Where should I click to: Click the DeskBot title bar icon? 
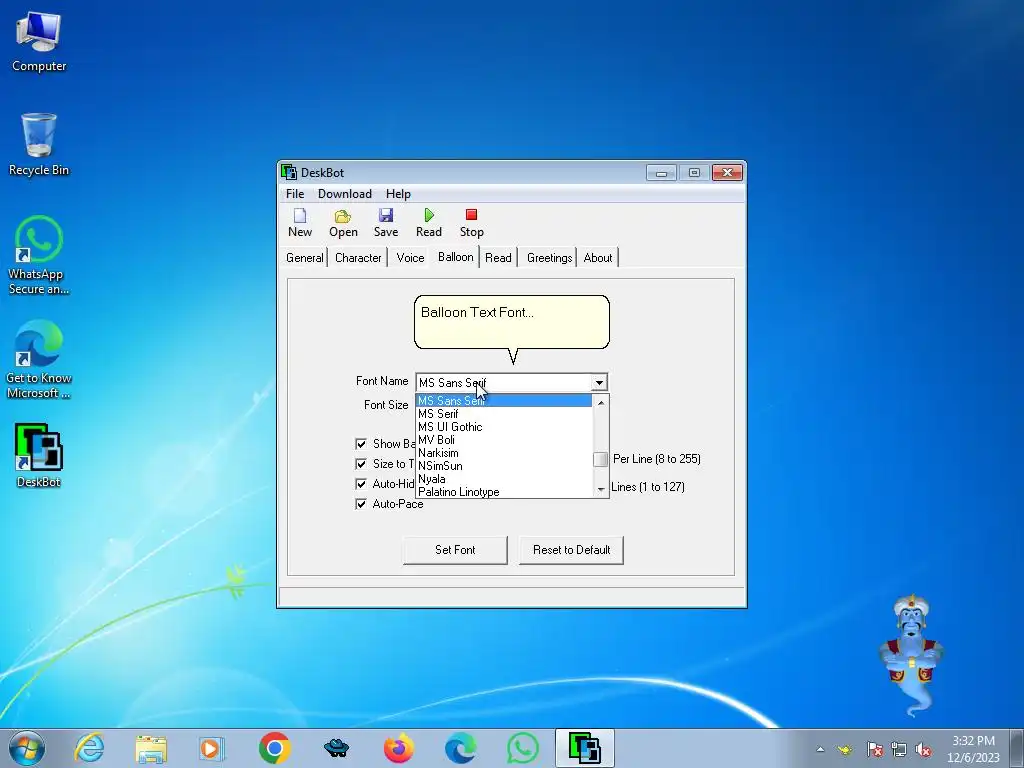tap(289, 172)
